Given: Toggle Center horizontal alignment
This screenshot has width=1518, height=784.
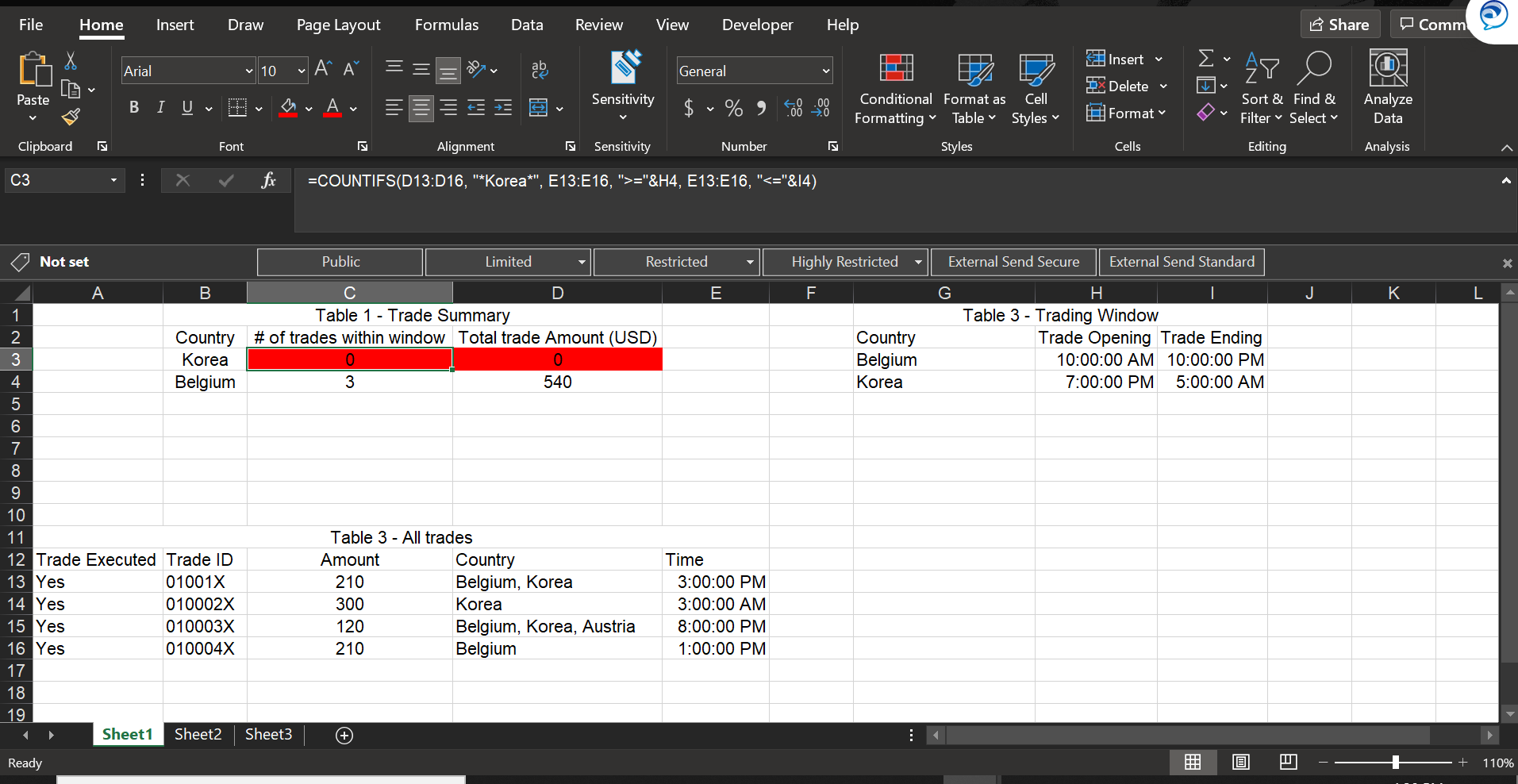Looking at the screenshot, I should [421, 108].
